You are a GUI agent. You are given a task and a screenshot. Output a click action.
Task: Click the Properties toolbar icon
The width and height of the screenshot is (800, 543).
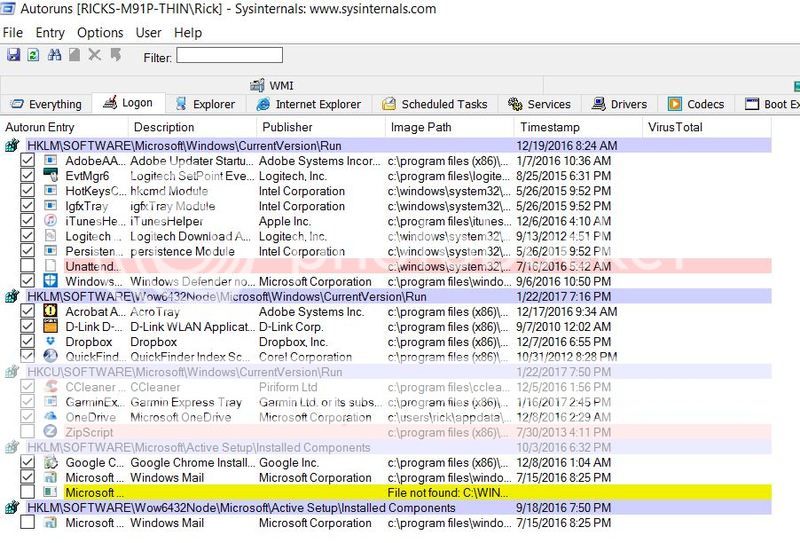click(x=74, y=55)
